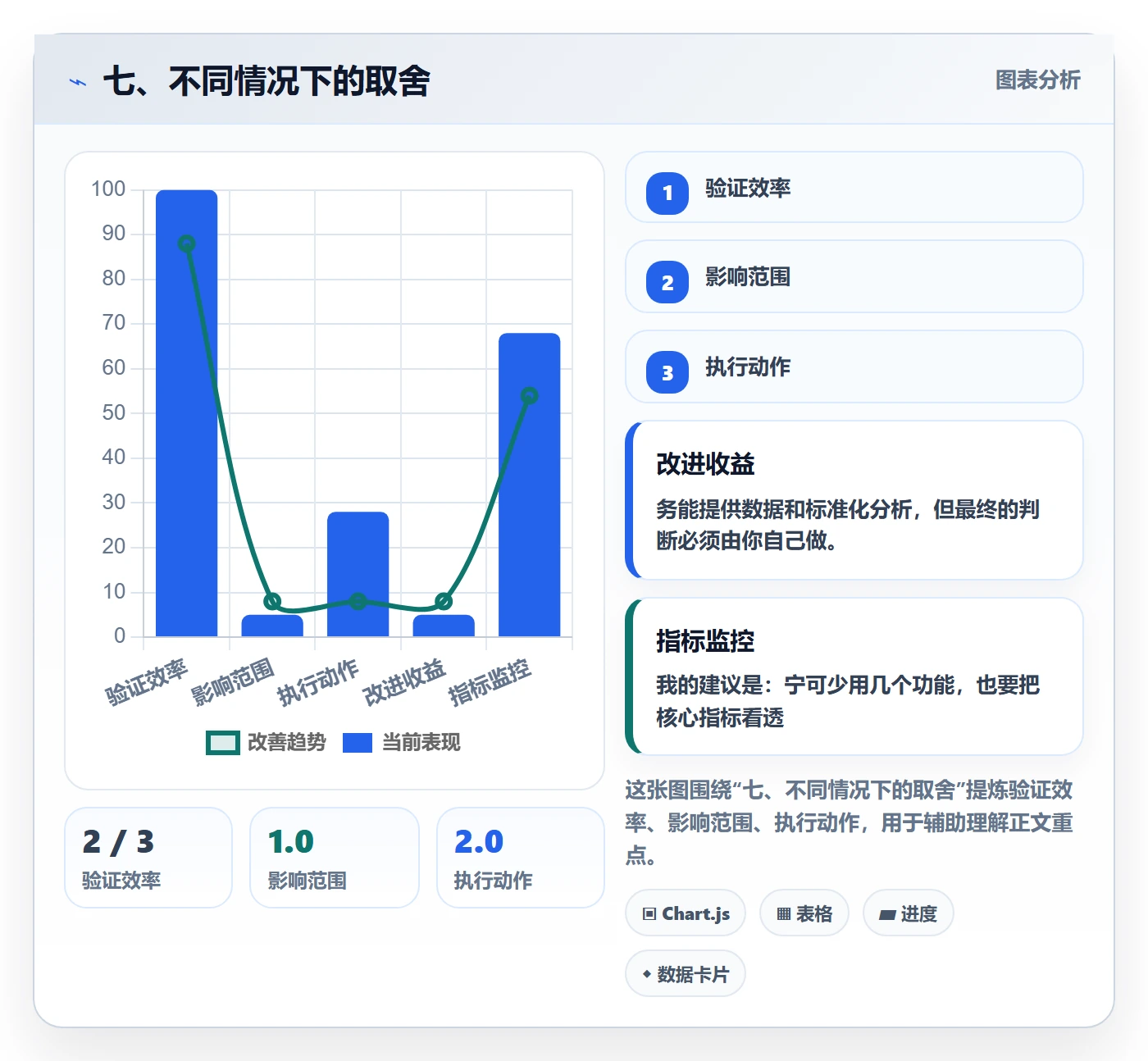
Task: Click the 图表分析 label in the header
Action: [1037, 80]
